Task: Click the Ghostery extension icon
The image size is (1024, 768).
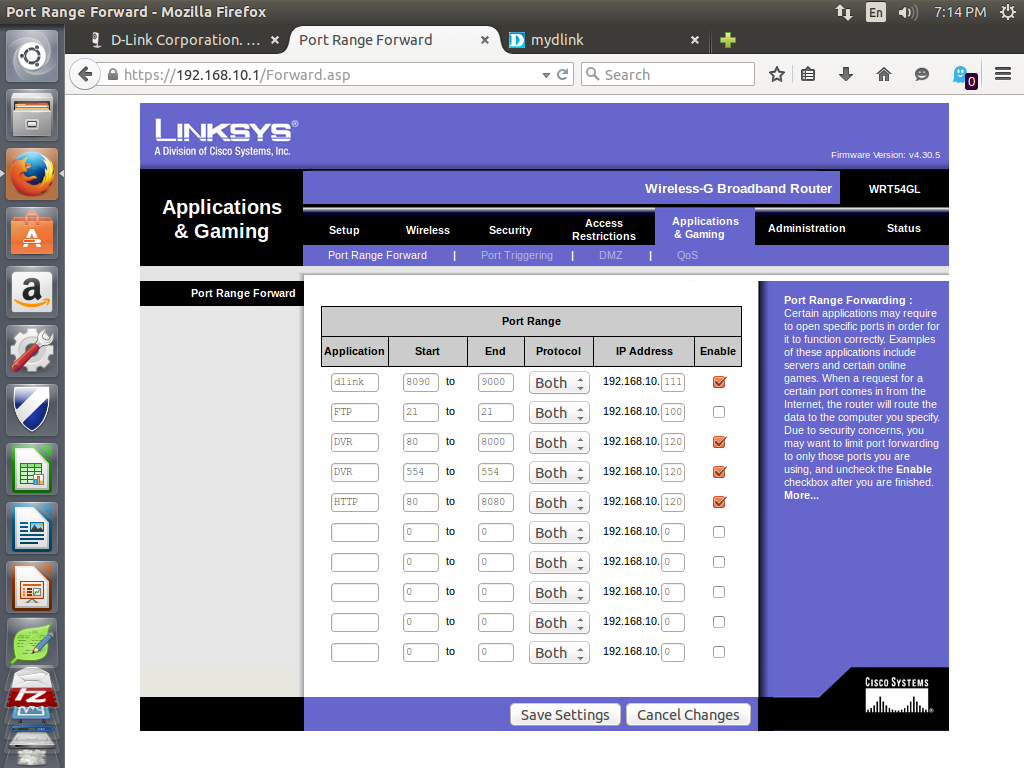Action: coord(964,76)
